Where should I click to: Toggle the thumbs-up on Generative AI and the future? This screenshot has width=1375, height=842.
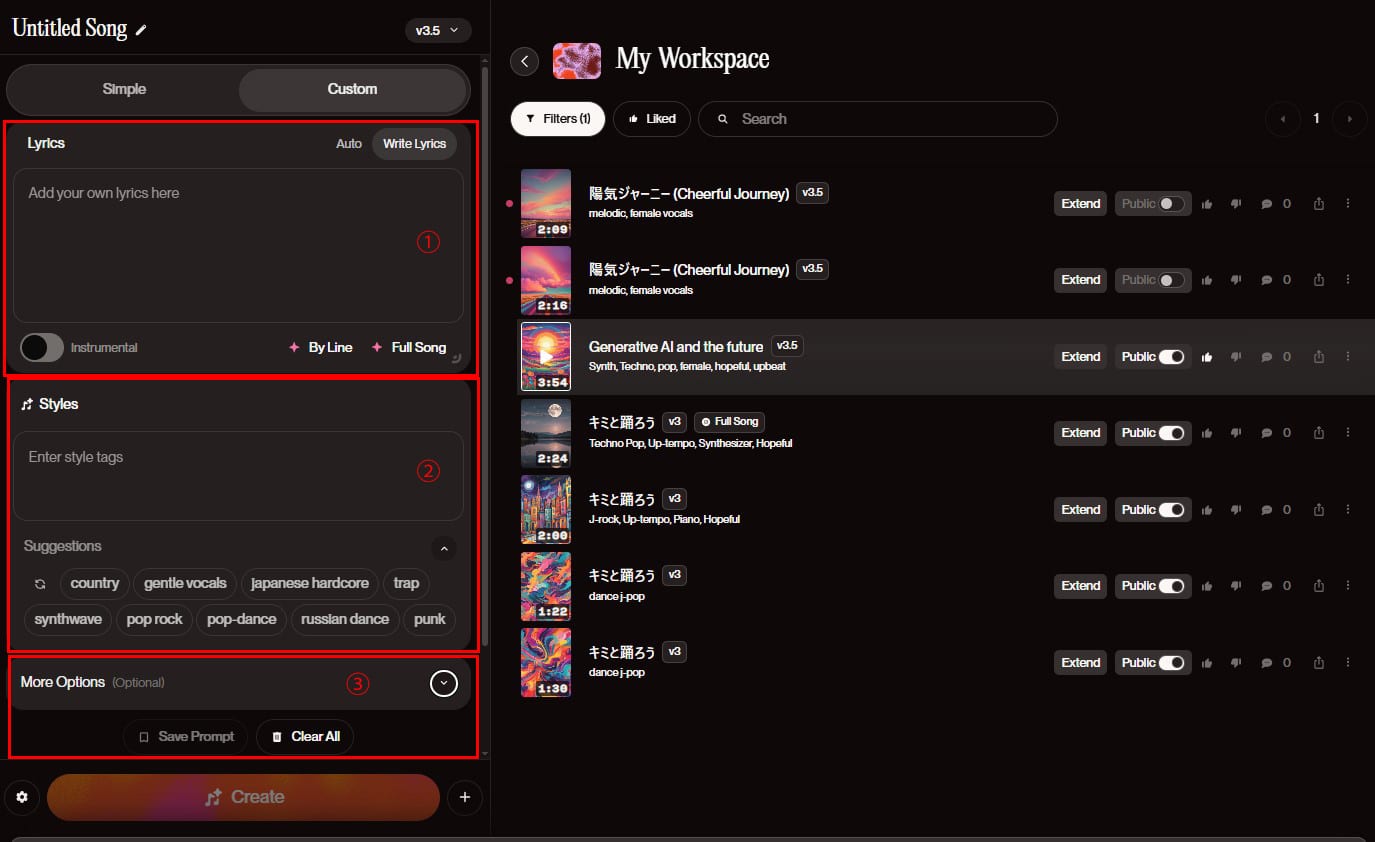pyautogui.click(x=1207, y=357)
